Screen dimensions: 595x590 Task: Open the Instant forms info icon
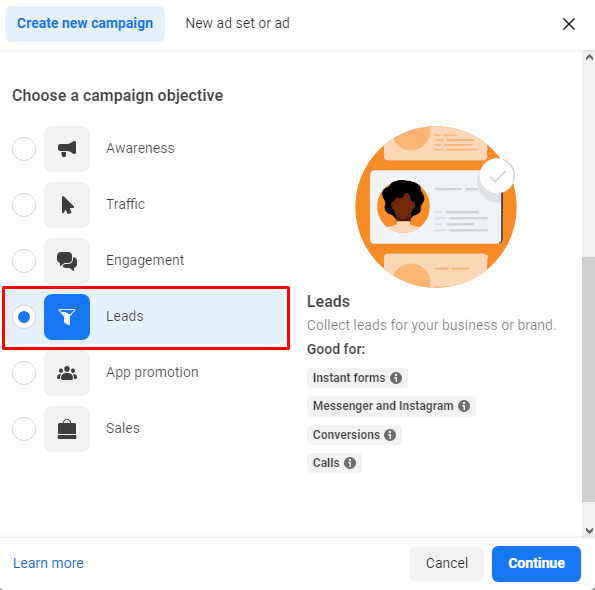point(396,378)
